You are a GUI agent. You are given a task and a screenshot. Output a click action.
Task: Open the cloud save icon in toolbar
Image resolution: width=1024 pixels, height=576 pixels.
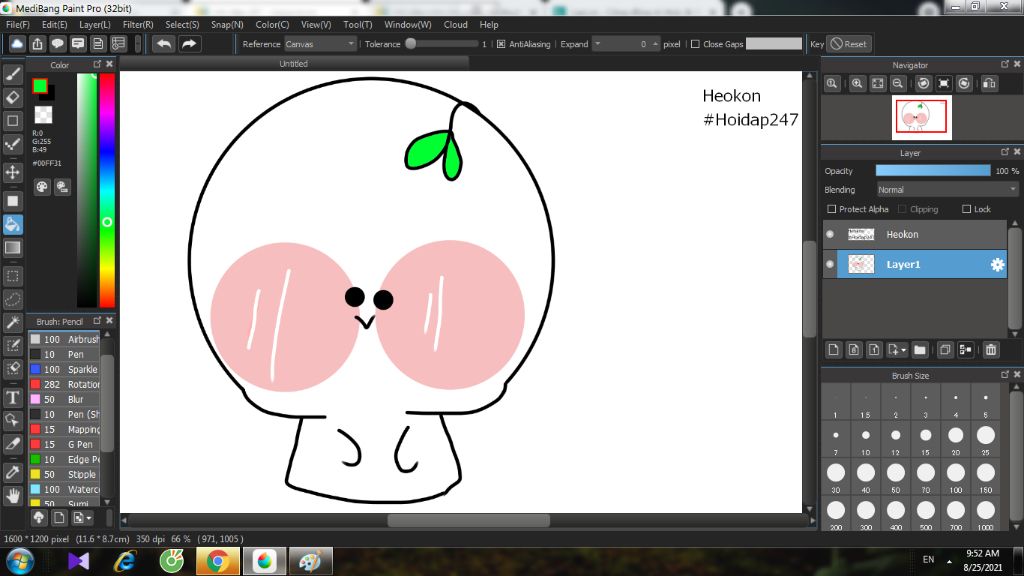pyautogui.click(x=17, y=44)
